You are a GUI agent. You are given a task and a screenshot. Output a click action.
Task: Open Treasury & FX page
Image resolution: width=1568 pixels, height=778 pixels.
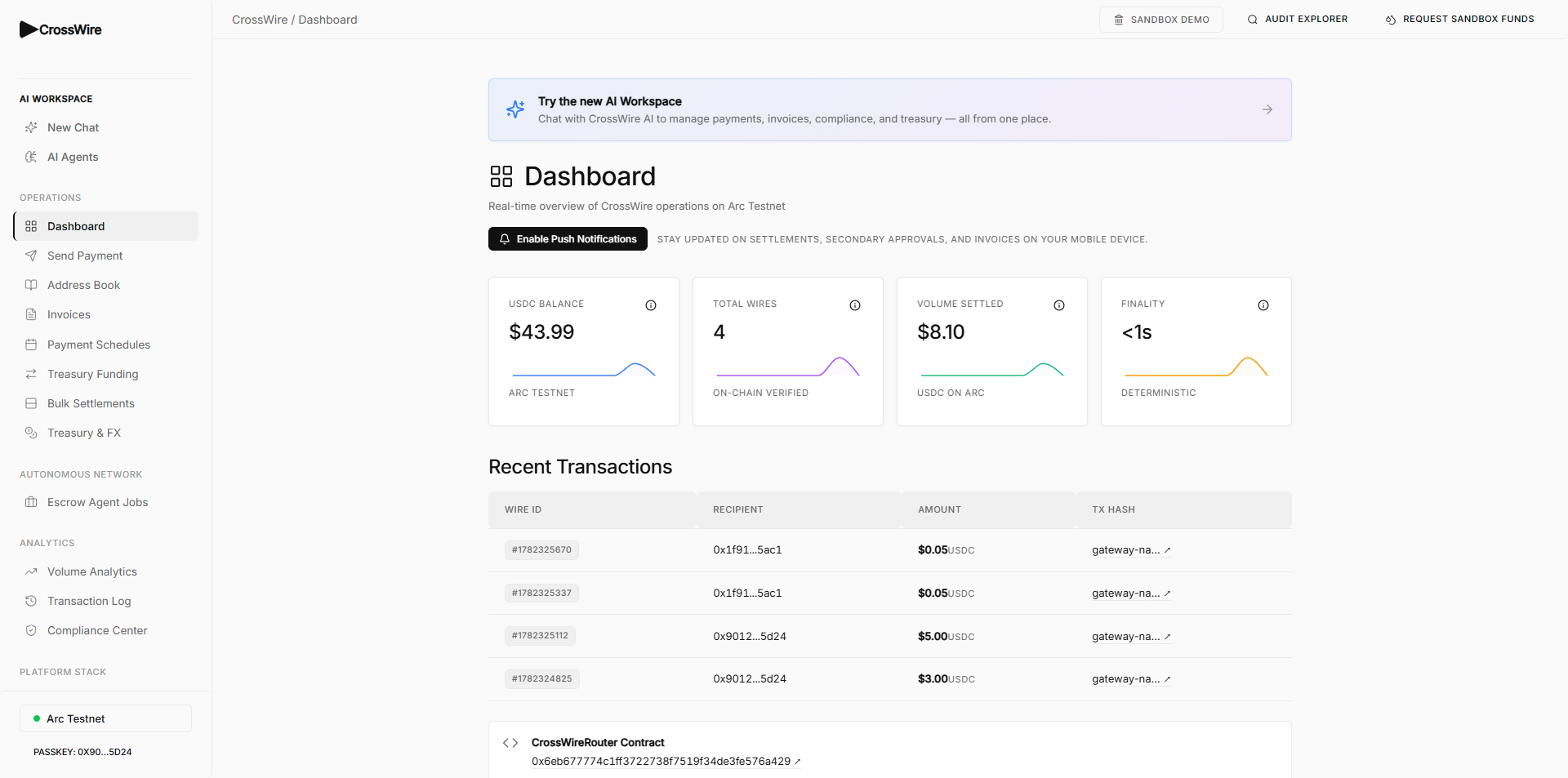pos(105,433)
